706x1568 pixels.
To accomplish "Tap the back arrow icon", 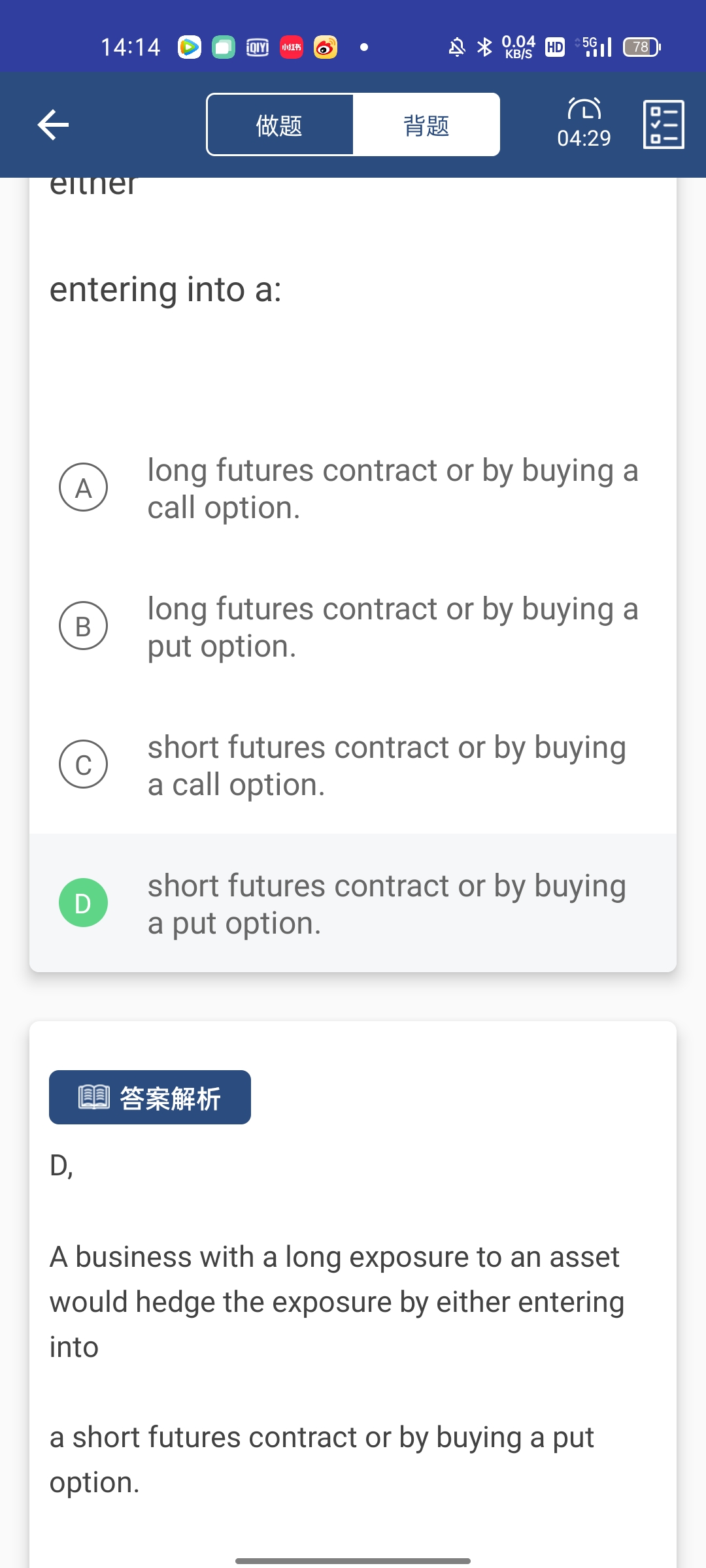I will click(x=54, y=125).
